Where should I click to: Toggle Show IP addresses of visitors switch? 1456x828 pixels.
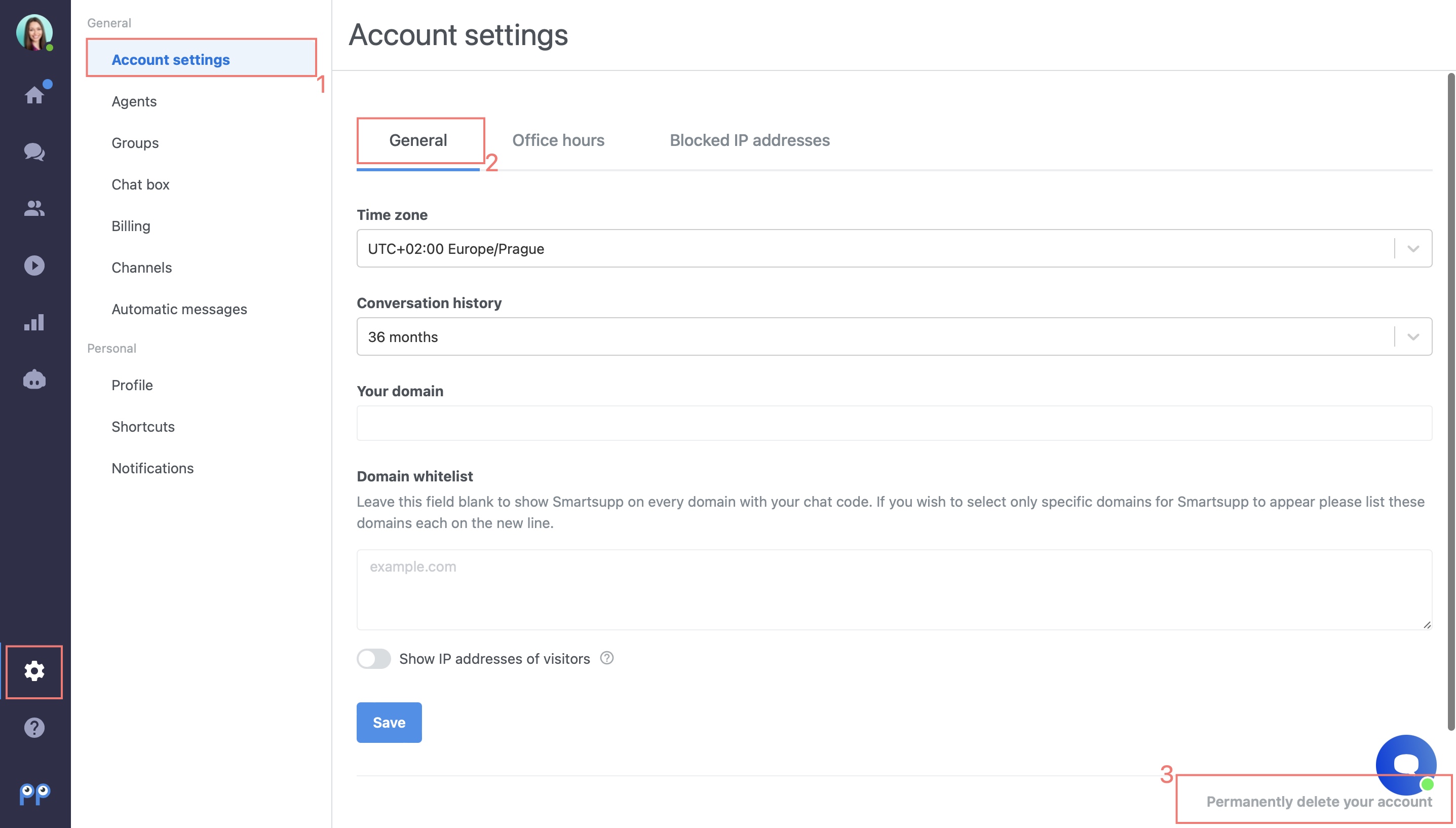coord(374,658)
